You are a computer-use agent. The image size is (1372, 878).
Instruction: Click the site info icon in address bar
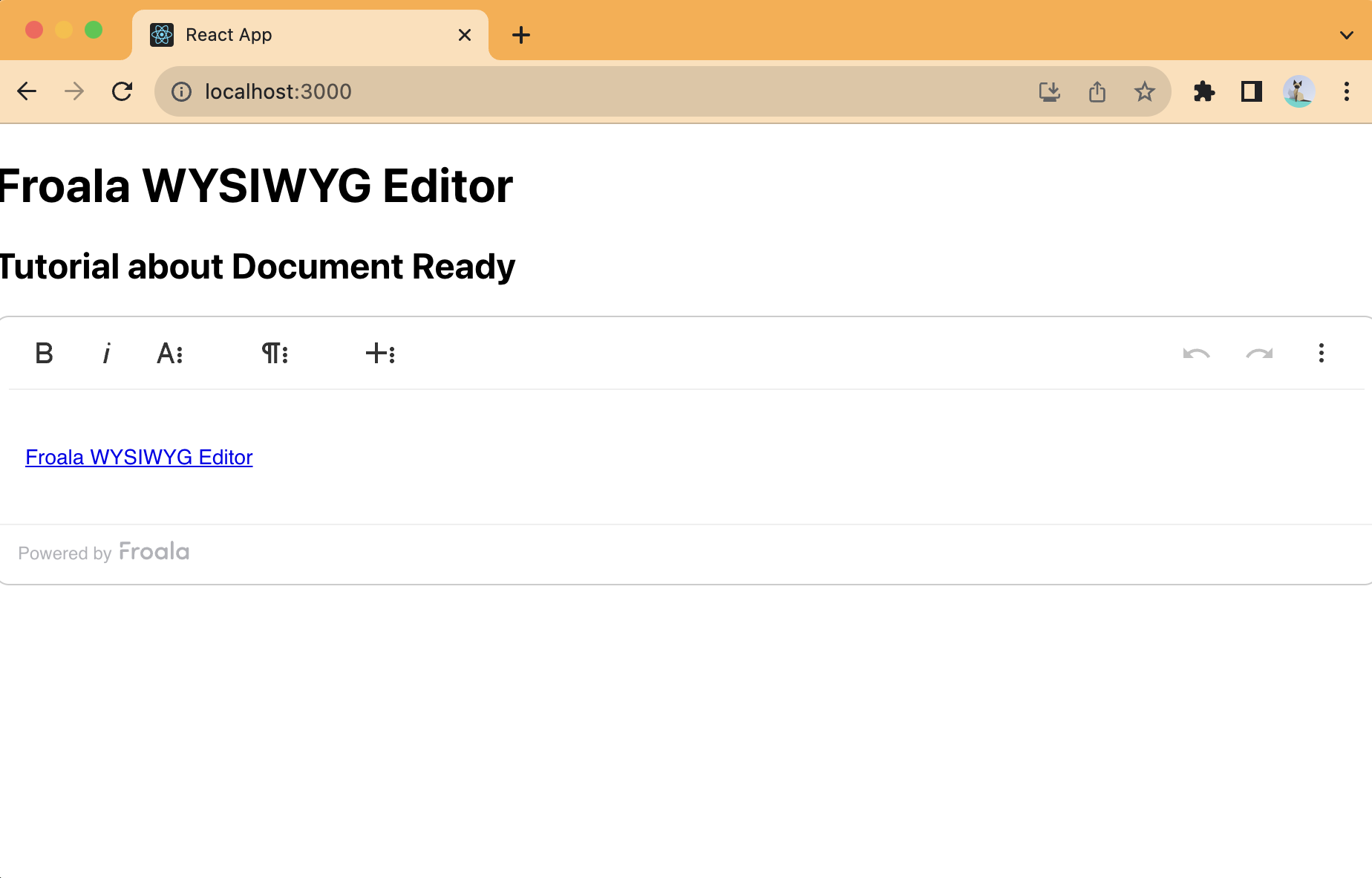tap(180, 91)
